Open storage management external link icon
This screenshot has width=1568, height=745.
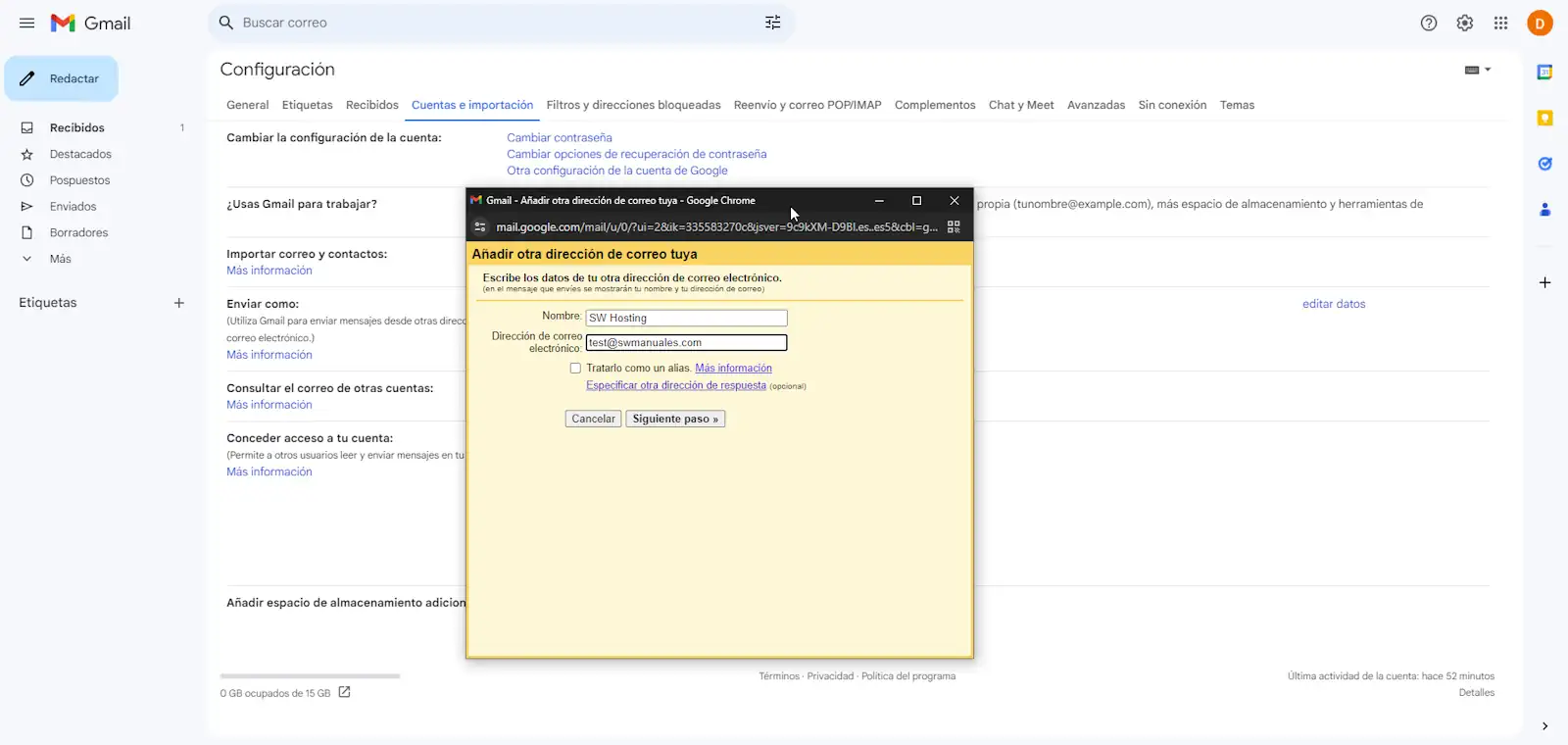344,692
